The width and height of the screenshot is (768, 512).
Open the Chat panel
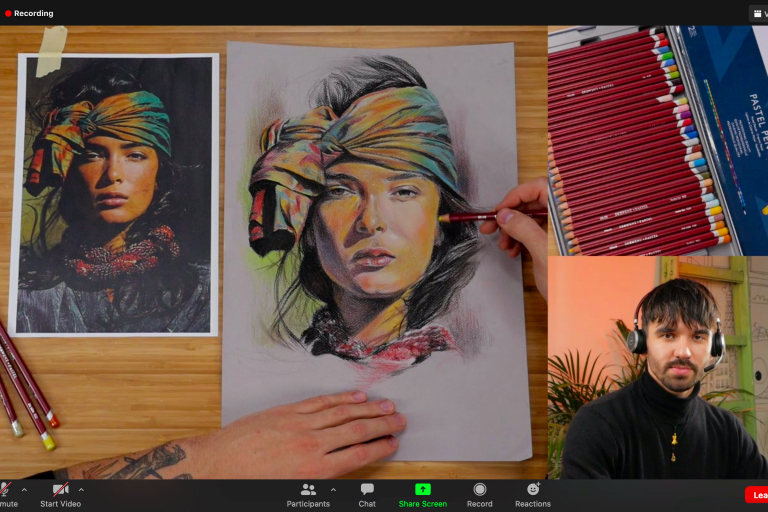[367, 489]
